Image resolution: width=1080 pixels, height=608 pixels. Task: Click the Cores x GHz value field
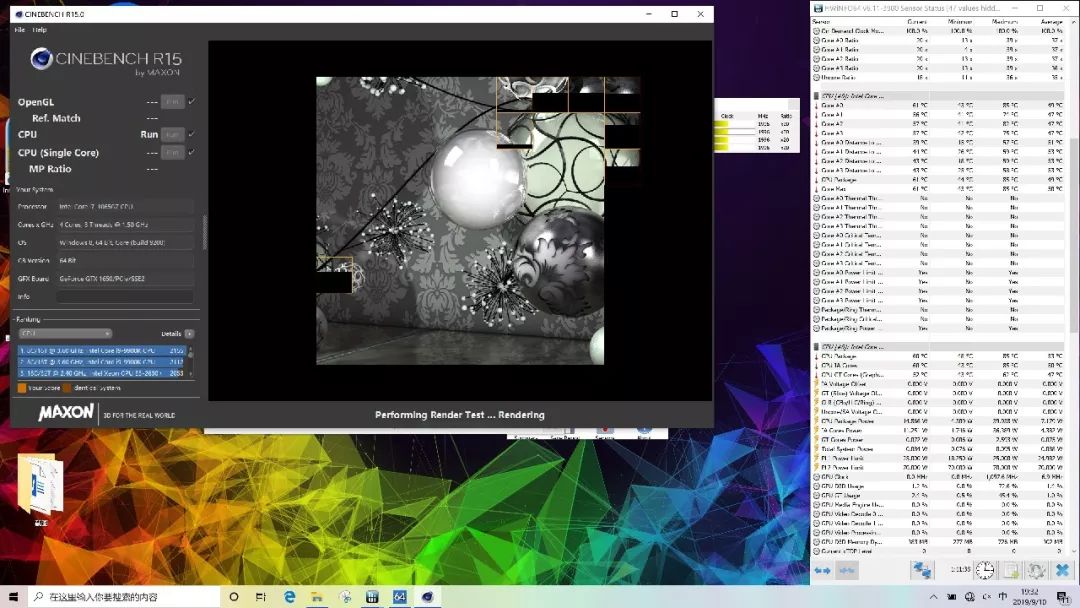click(x=125, y=224)
